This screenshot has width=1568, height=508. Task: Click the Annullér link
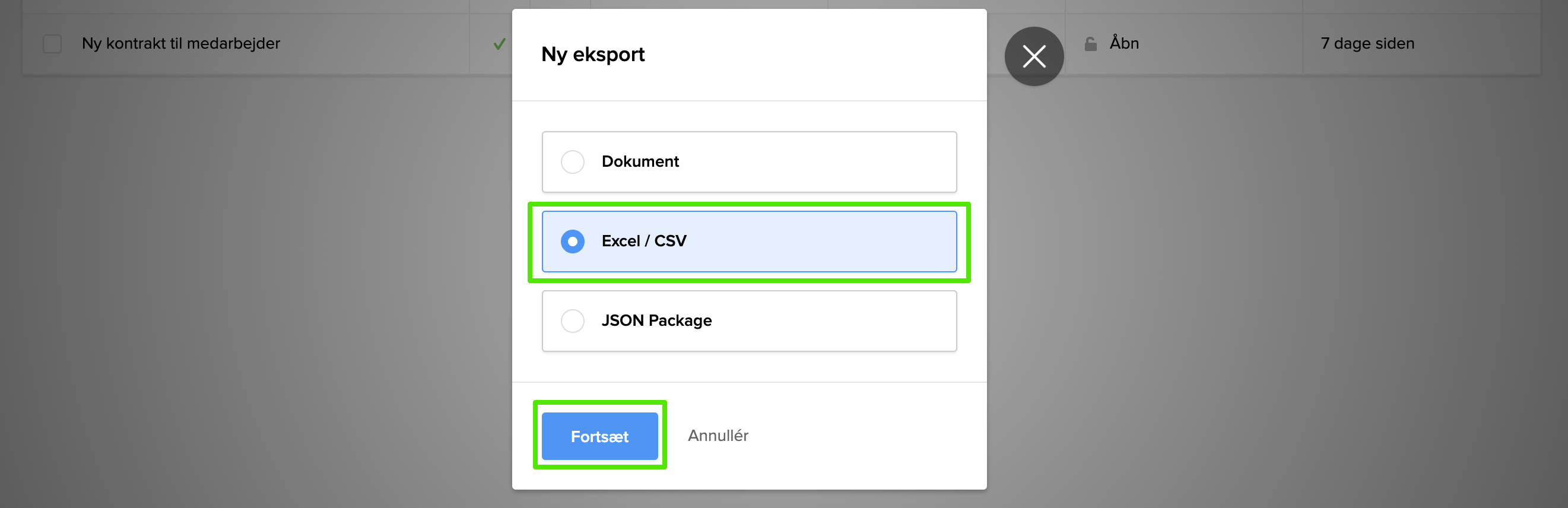pyautogui.click(x=718, y=436)
